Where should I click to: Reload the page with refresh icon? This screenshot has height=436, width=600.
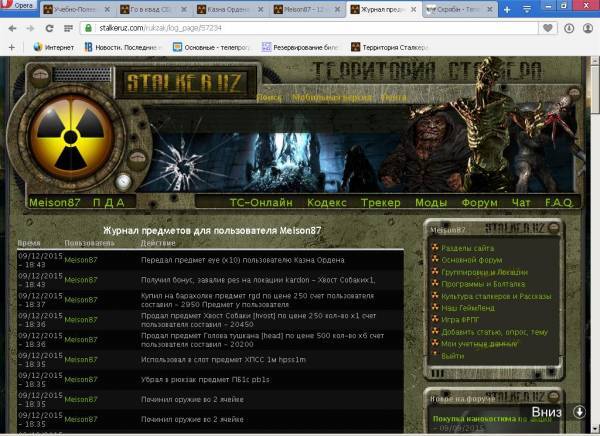tap(46, 28)
